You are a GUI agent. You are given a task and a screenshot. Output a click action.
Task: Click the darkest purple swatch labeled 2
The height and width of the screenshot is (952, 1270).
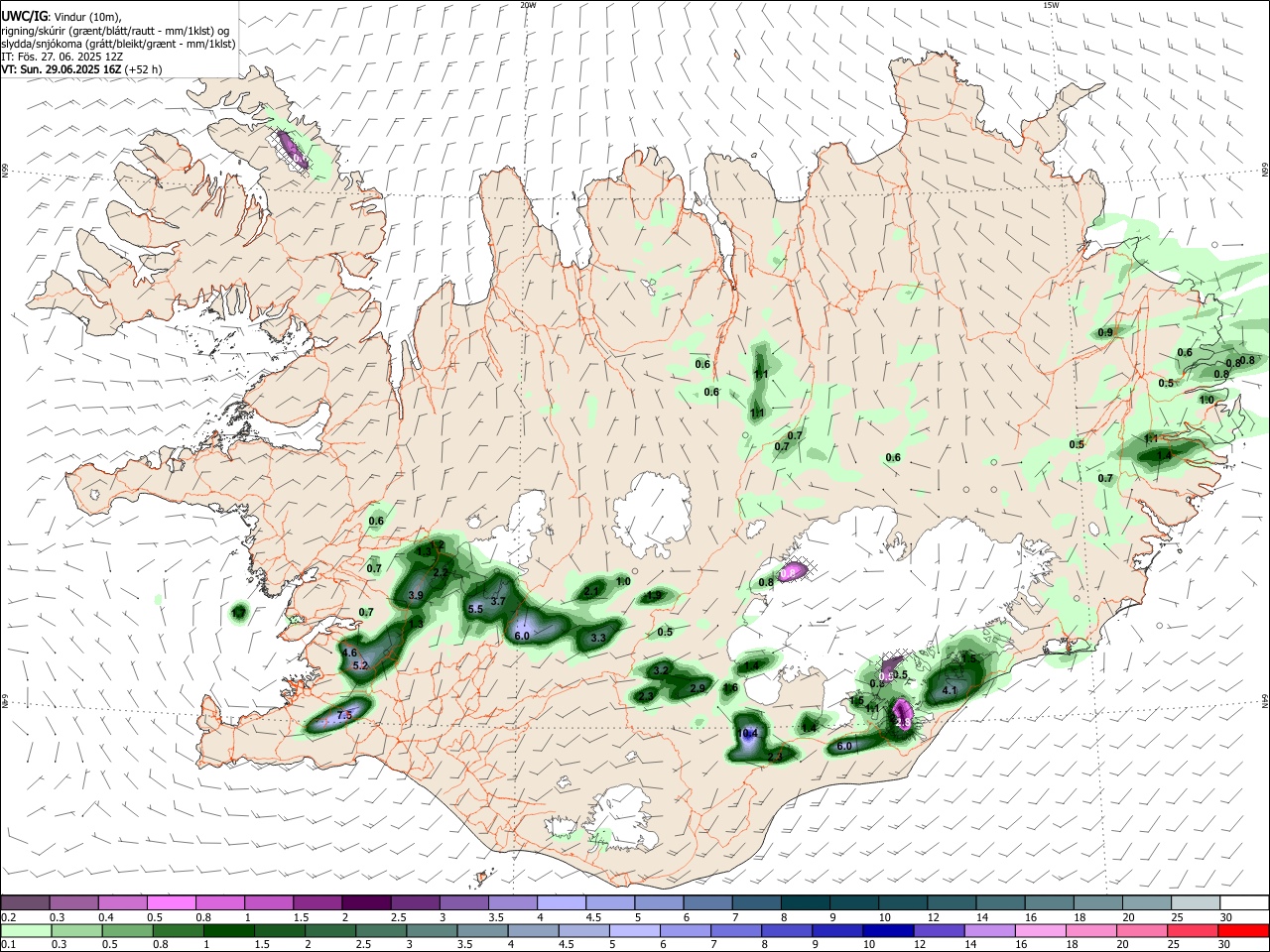pyautogui.click(x=364, y=902)
